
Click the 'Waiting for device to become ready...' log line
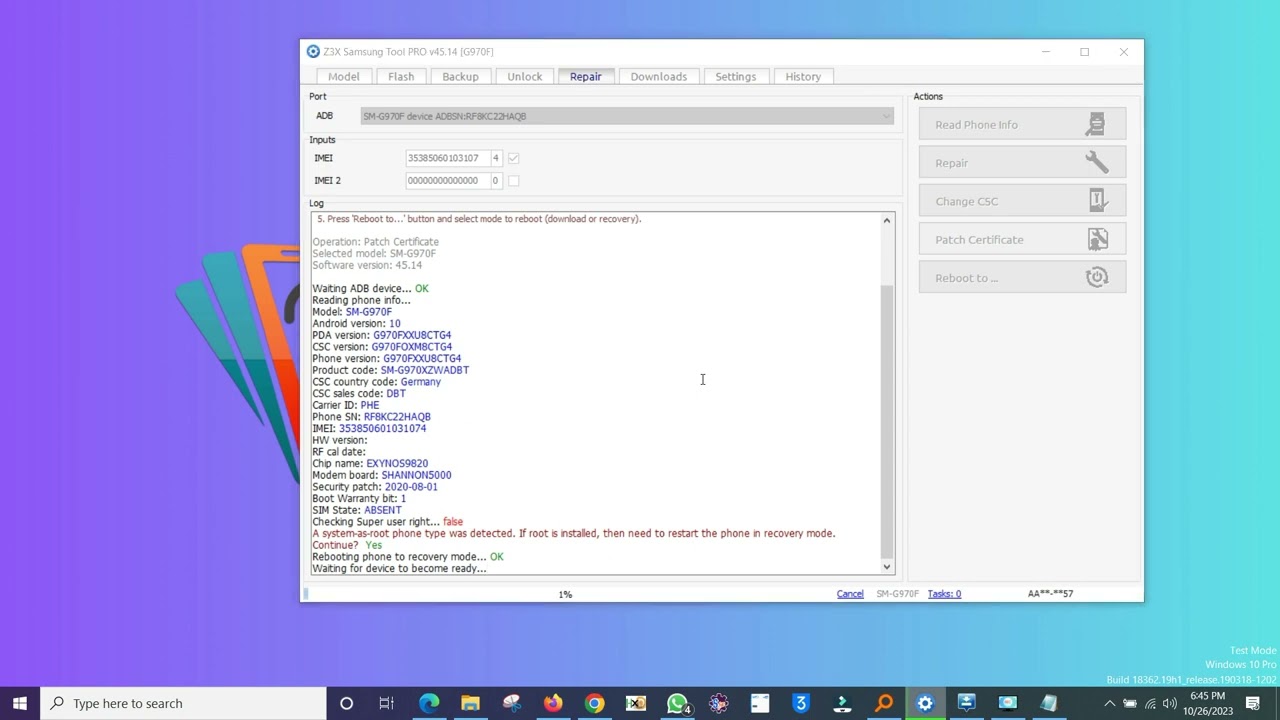coord(399,569)
